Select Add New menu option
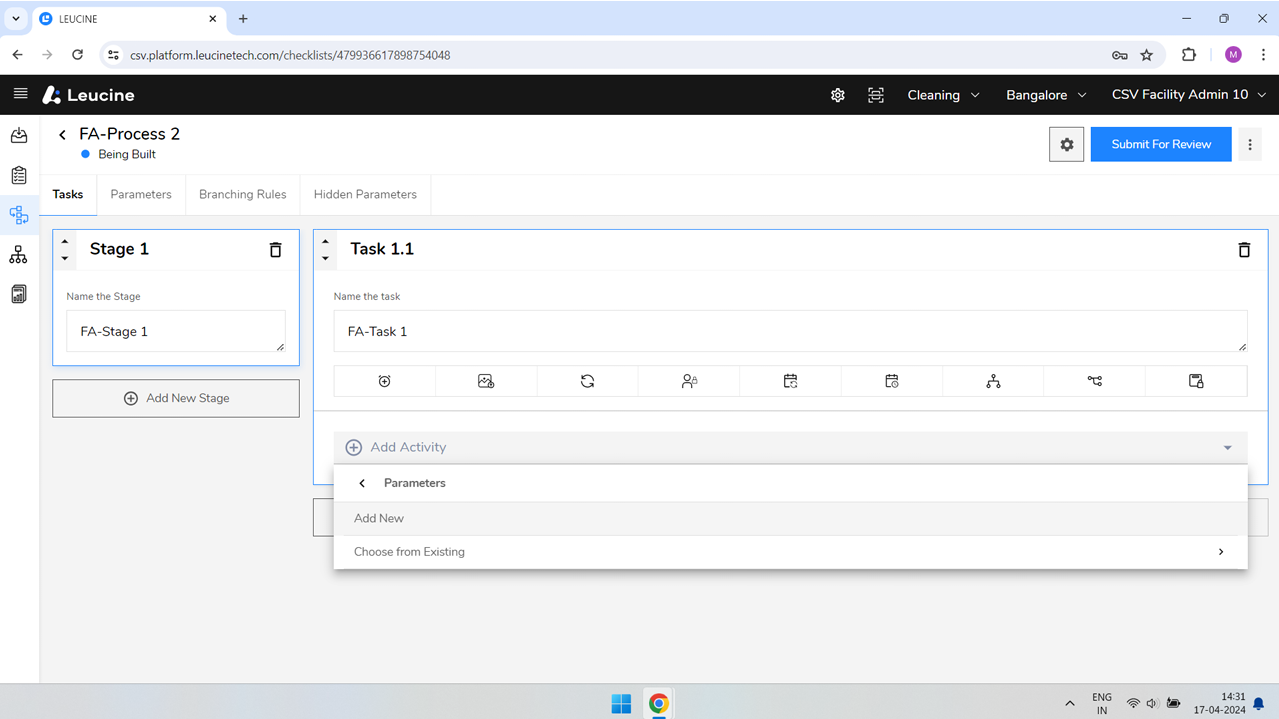 point(790,518)
